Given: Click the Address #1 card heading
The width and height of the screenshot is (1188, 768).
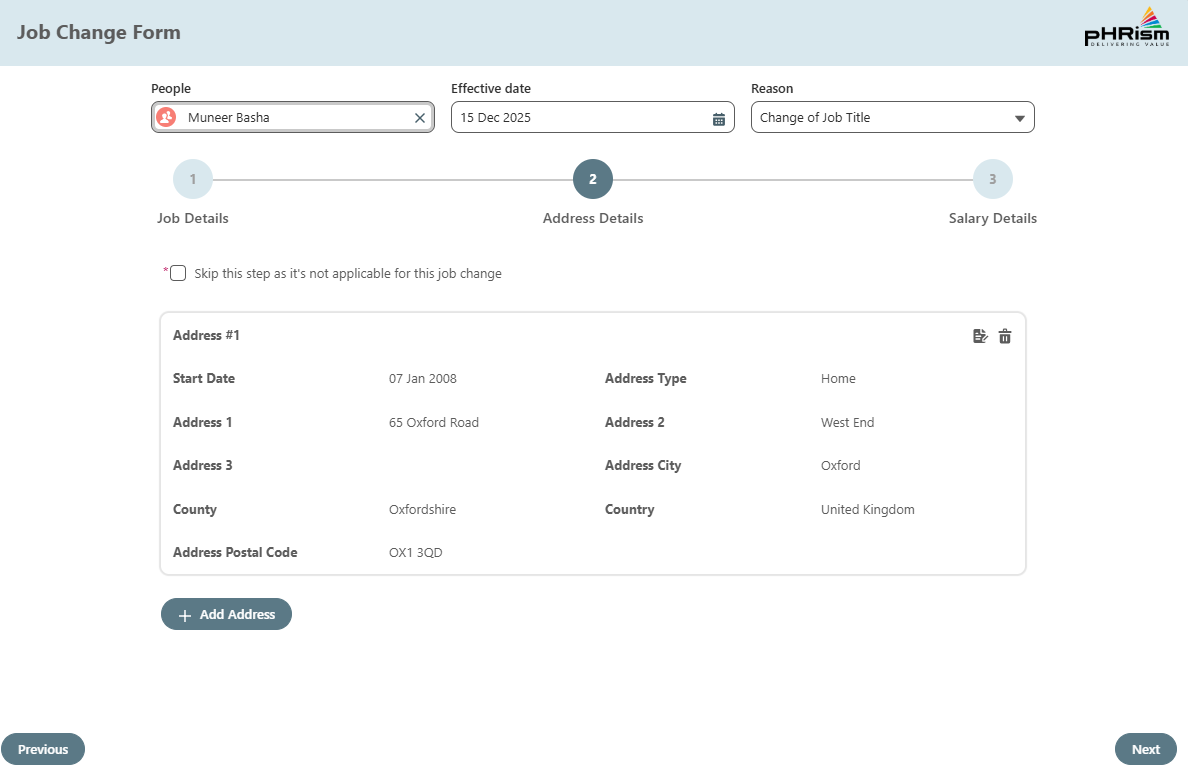Looking at the screenshot, I should [206, 335].
